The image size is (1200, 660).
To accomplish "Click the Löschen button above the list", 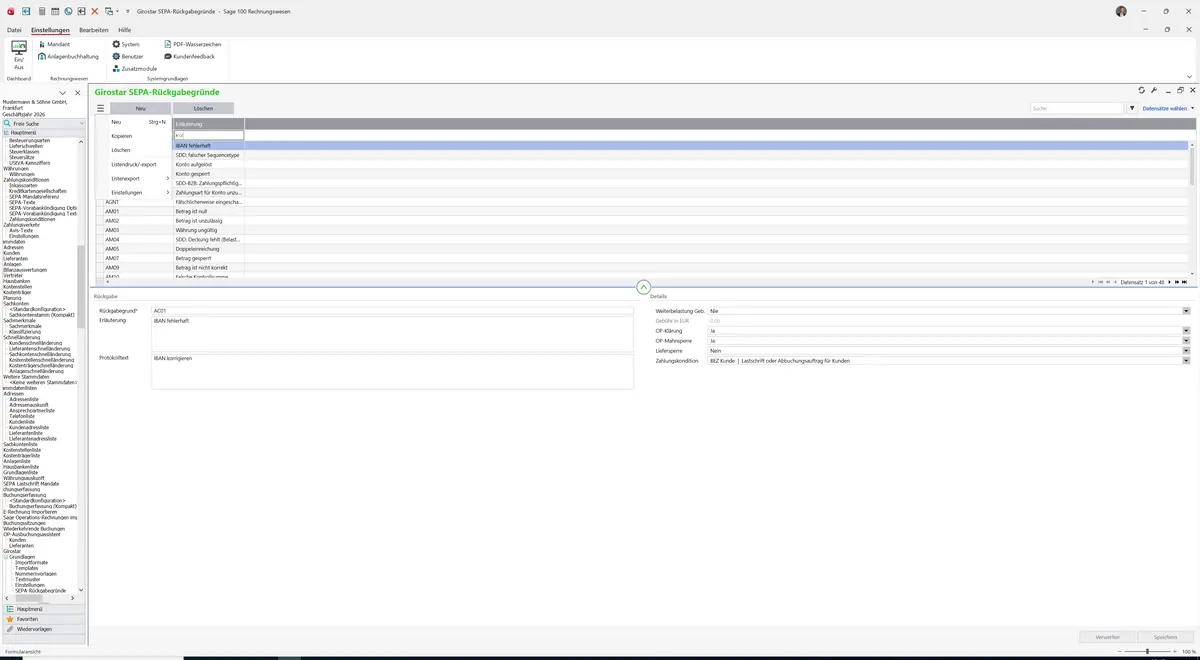I will (x=203, y=108).
